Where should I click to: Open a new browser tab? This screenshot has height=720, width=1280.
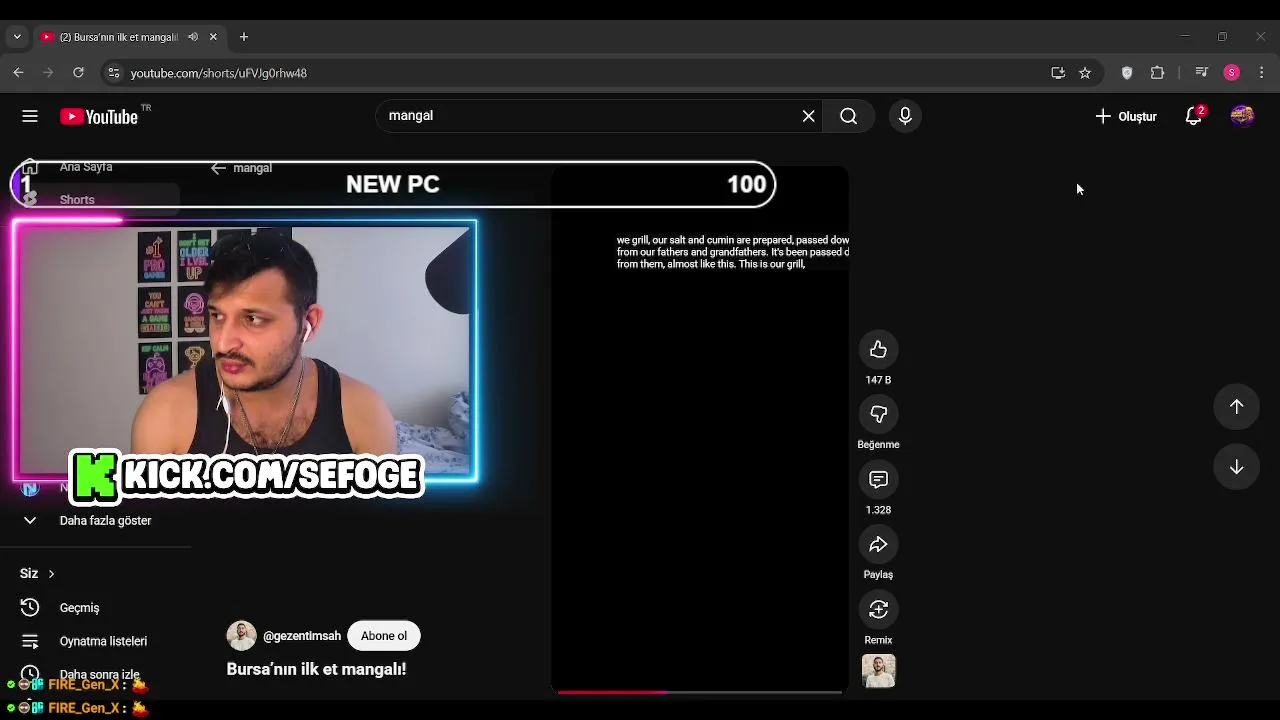pyautogui.click(x=243, y=37)
